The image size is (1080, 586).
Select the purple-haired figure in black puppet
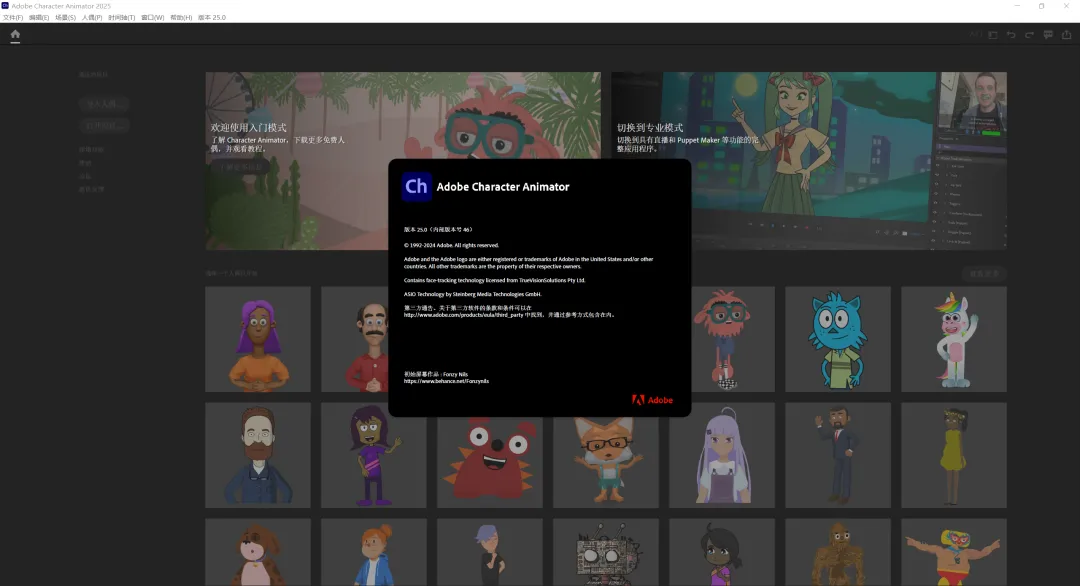tap(490, 552)
